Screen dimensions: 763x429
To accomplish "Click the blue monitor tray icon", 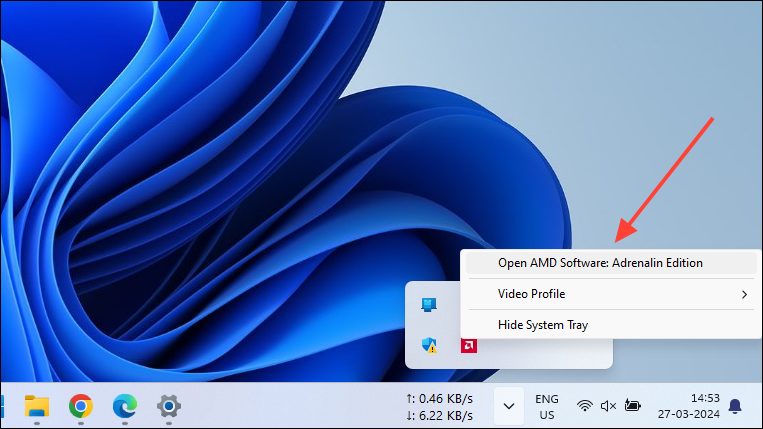I will (x=429, y=305).
